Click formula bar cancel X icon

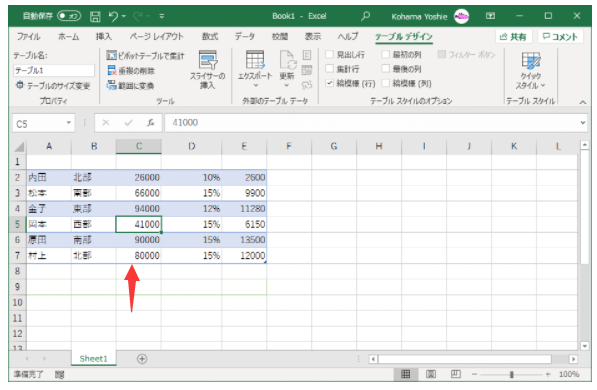(x=106, y=123)
